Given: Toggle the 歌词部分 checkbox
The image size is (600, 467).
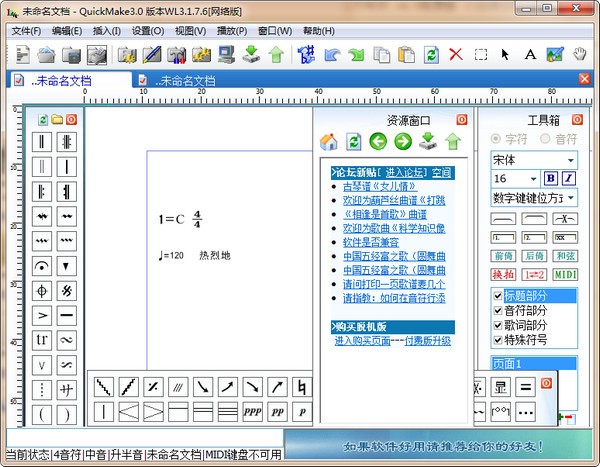Looking at the screenshot, I should pyautogui.click(x=498, y=325).
